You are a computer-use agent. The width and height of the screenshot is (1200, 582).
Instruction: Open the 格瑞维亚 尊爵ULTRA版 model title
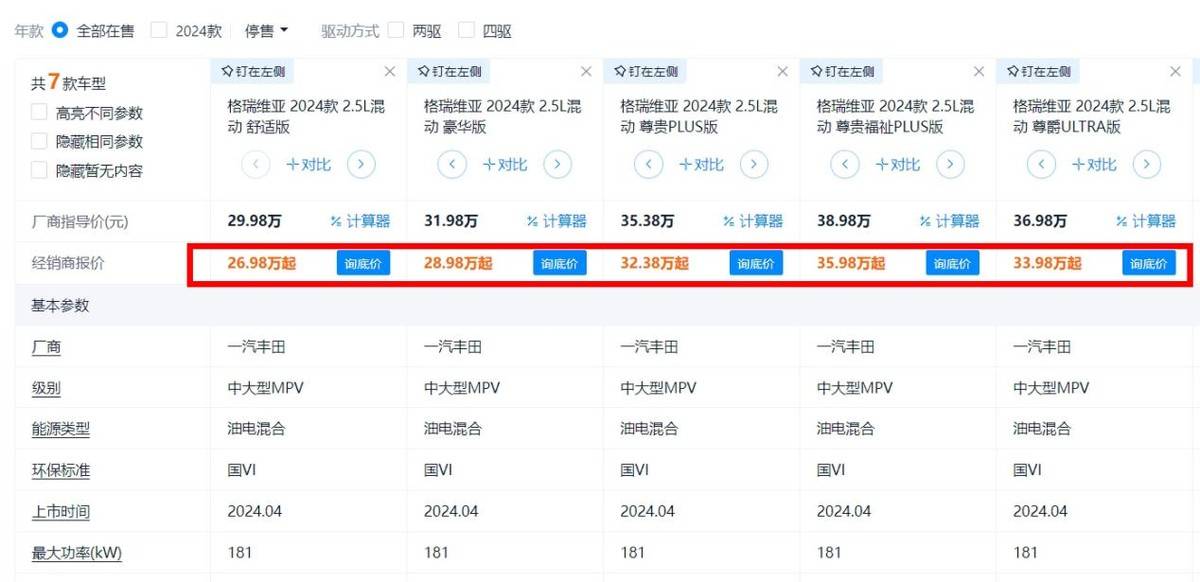pyautogui.click(x=1092, y=116)
